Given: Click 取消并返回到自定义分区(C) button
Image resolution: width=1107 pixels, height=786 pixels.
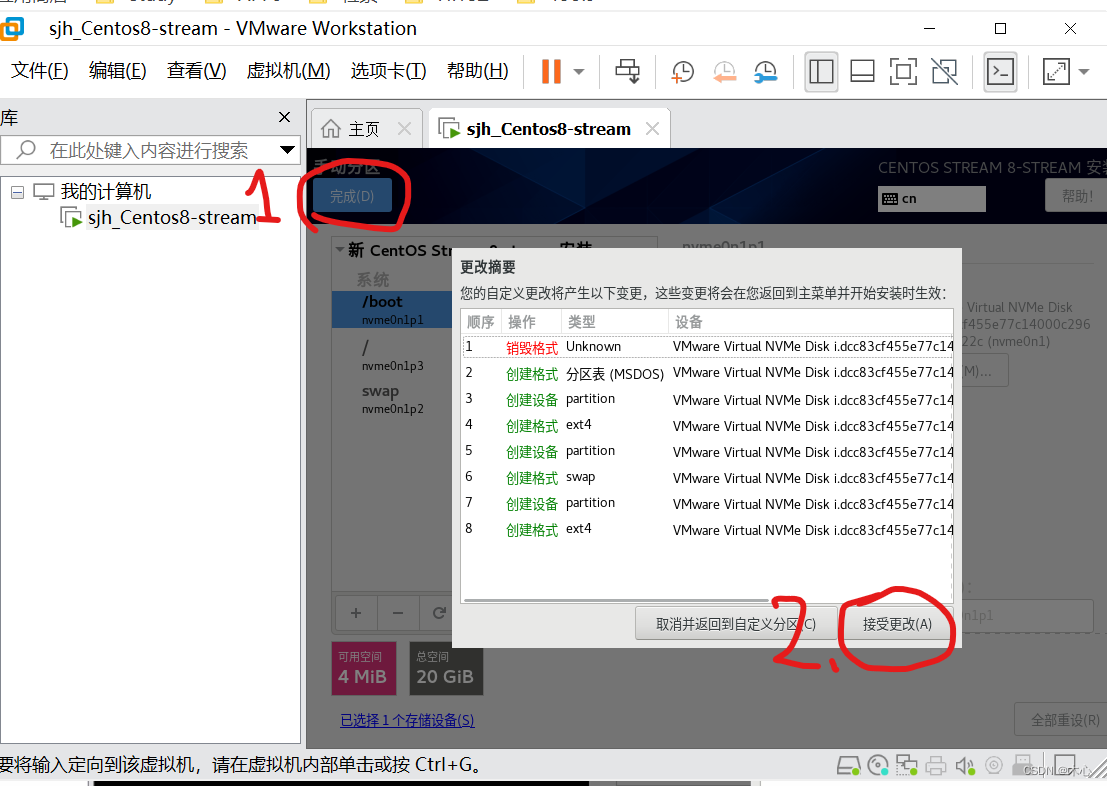Looking at the screenshot, I should pyautogui.click(x=736, y=624).
